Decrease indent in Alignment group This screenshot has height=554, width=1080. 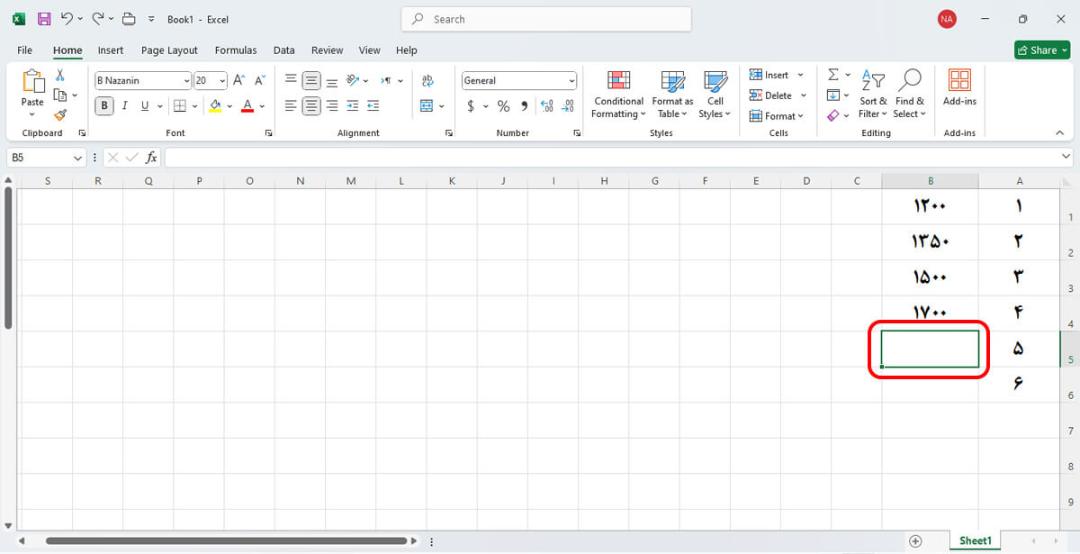pos(353,105)
